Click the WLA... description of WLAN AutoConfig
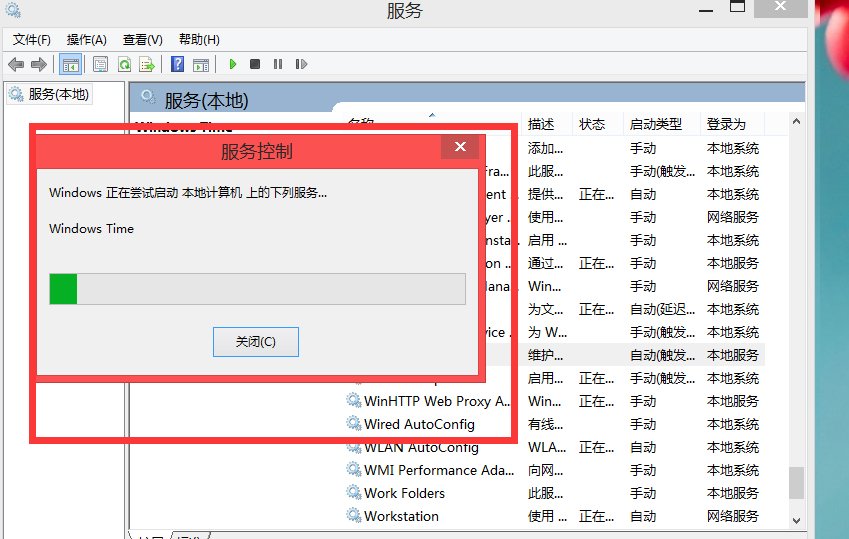This screenshot has width=849, height=539. tap(547, 447)
